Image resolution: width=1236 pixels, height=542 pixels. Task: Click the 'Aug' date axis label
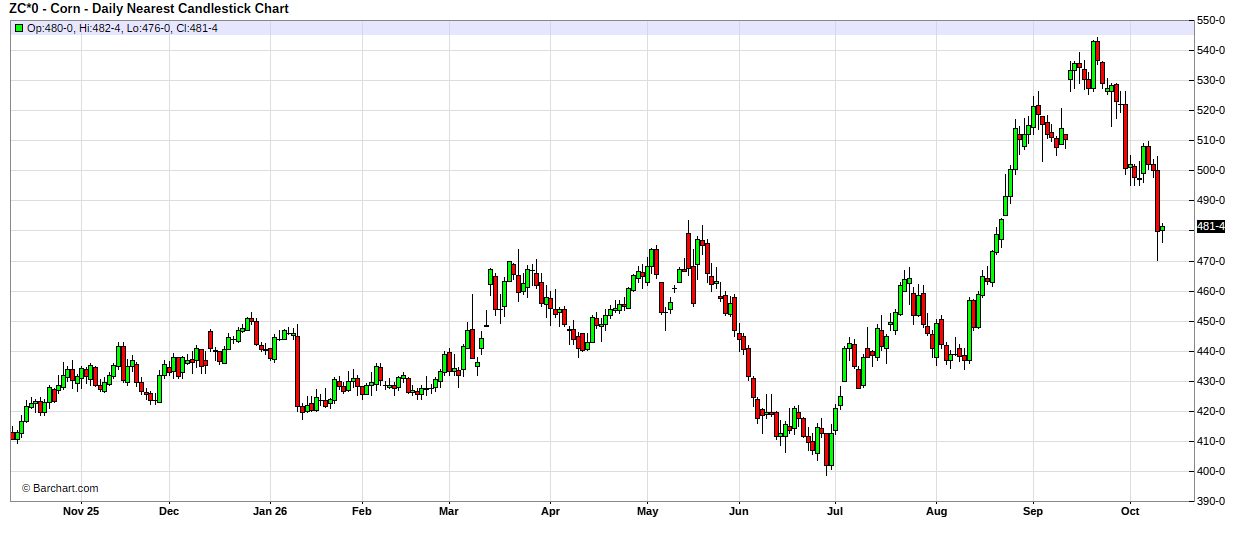click(x=936, y=512)
